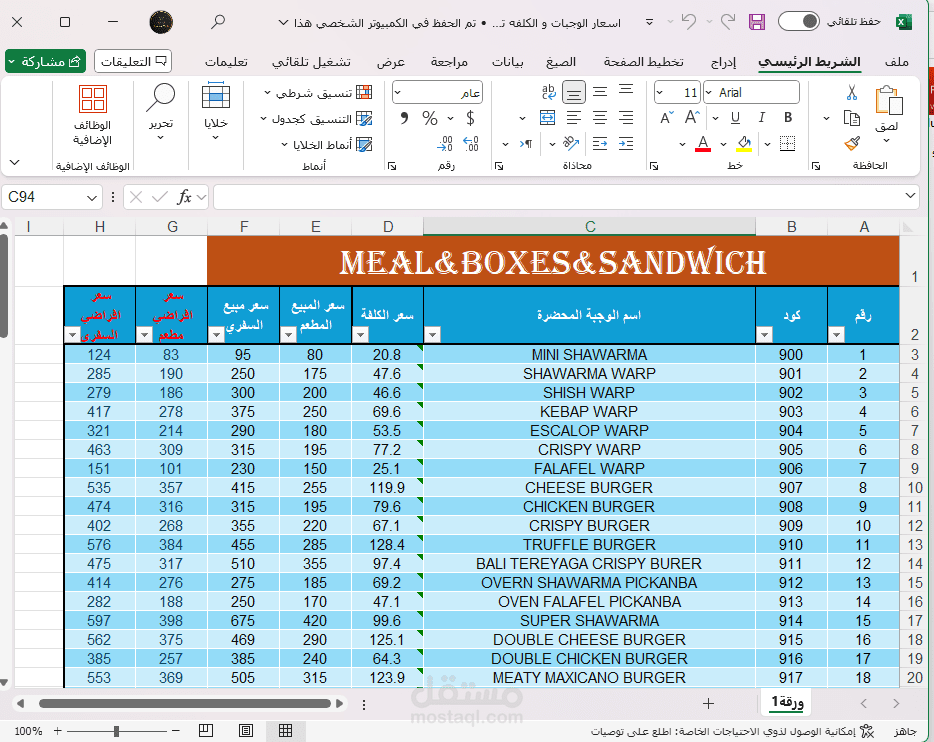The image size is (934, 742).
Task: Open the بيانات Data tab
Action: click(508, 62)
